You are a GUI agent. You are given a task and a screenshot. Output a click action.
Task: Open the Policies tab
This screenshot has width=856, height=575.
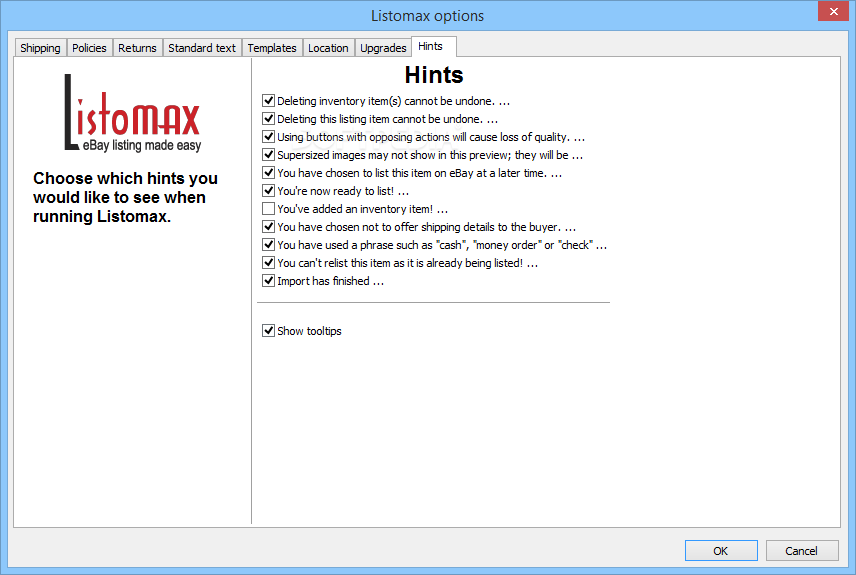point(89,48)
